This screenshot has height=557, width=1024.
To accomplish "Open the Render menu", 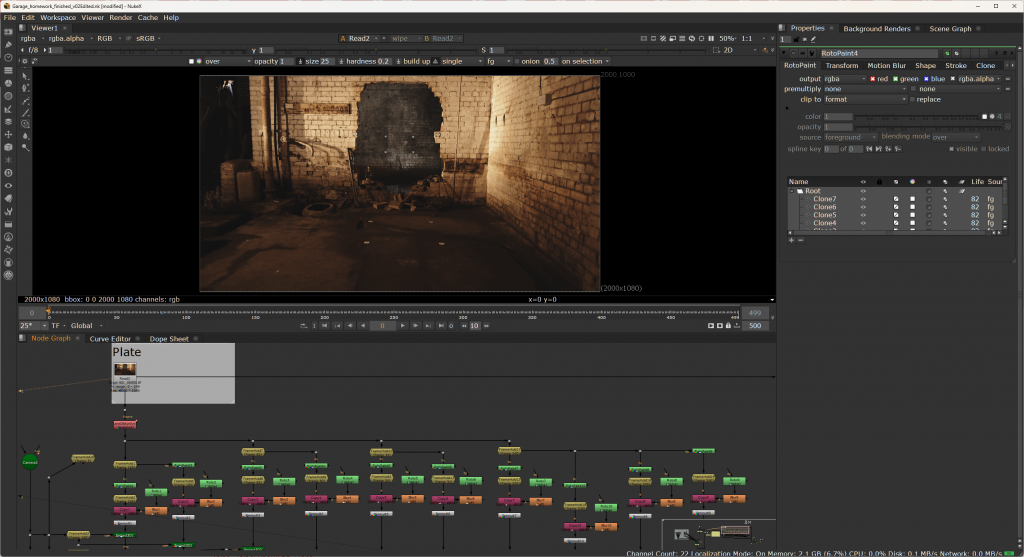I will point(121,18).
